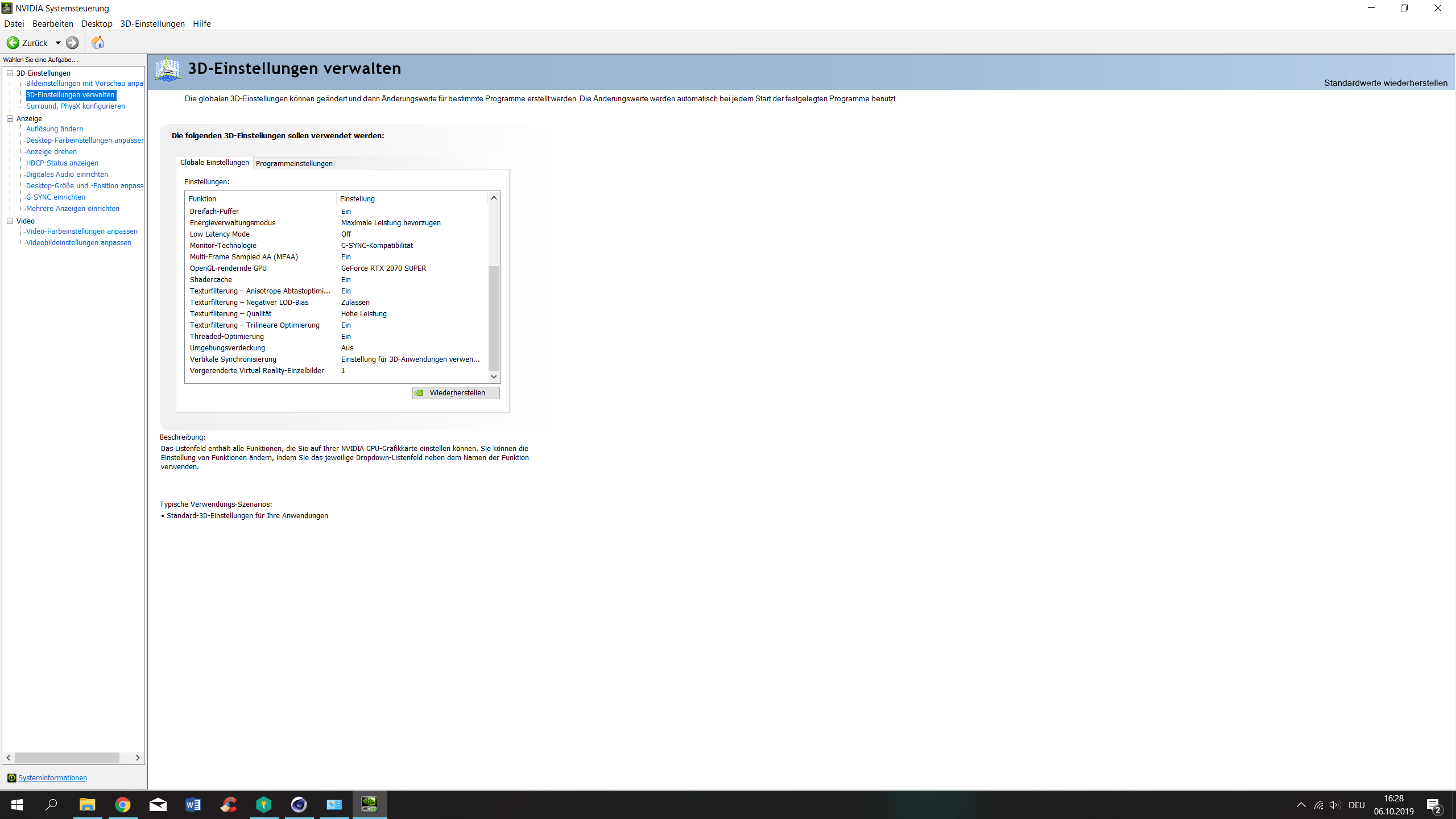Click the forward navigation arrow icon
Screen dimensions: 1456x819
click(x=72, y=43)
